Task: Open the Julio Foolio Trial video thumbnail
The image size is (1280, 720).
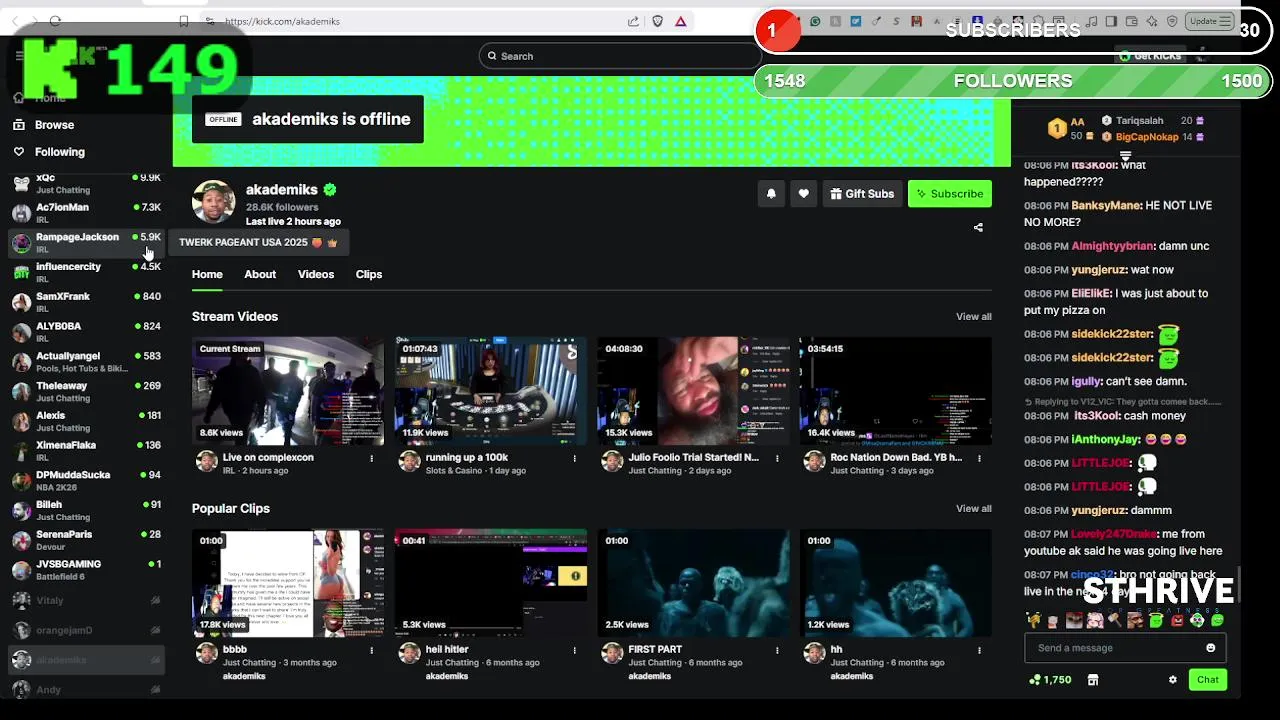Action: pyautogui.click(x=693, y=391)
